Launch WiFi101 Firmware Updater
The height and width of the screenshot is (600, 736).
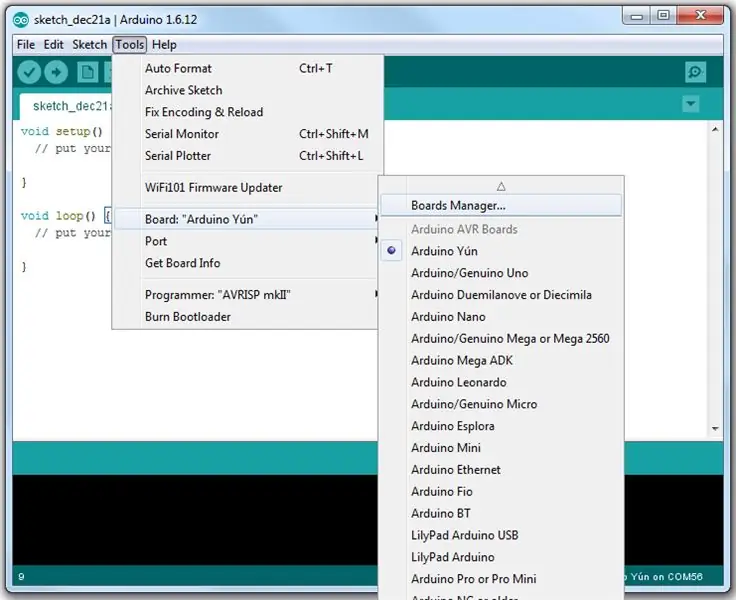tap(248, 188)
